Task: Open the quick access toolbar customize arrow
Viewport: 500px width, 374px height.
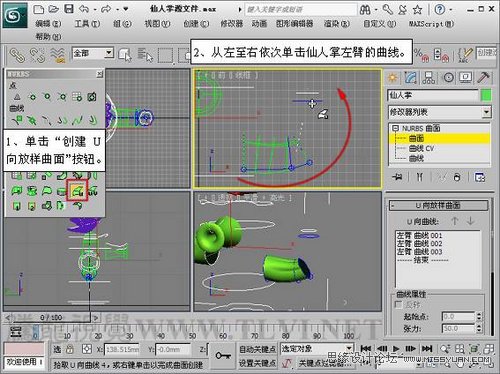Action: pyautogui.click(x=126, y=9)
